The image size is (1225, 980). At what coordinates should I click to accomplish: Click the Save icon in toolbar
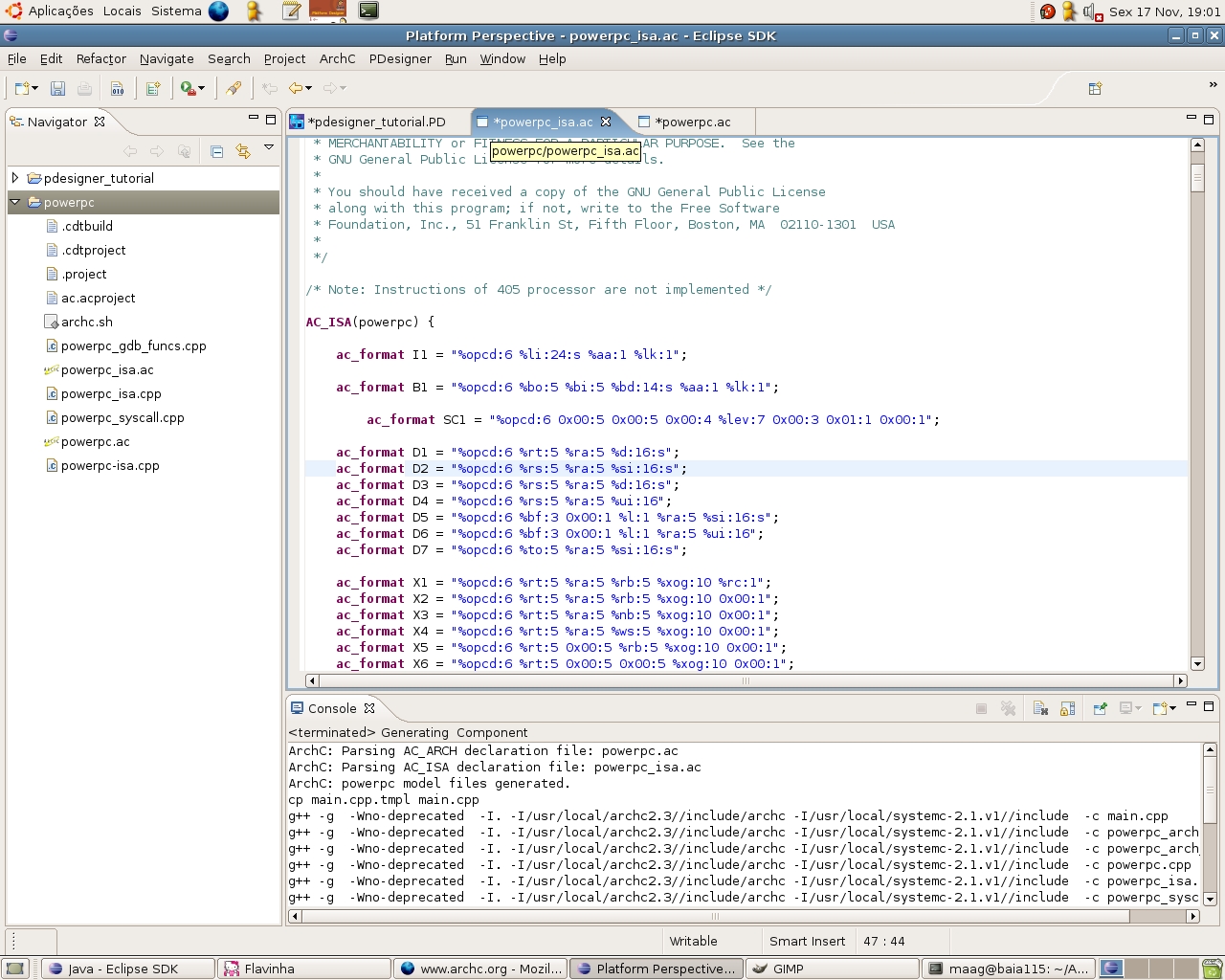pos(57,88)
